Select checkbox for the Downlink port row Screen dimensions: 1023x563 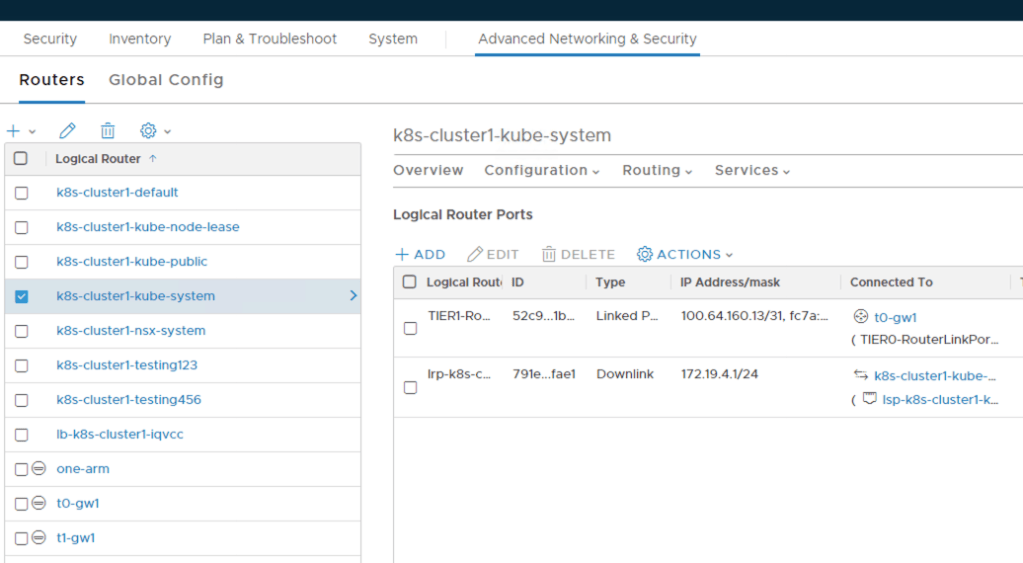[410, 387]
